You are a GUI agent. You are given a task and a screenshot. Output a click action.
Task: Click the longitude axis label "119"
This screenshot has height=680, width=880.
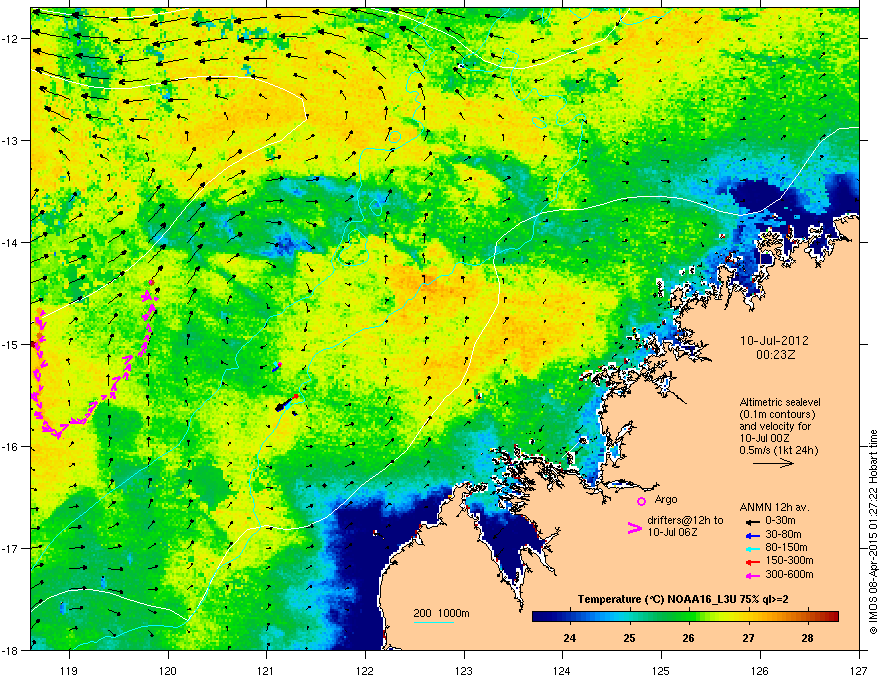(x=69, y=670)
